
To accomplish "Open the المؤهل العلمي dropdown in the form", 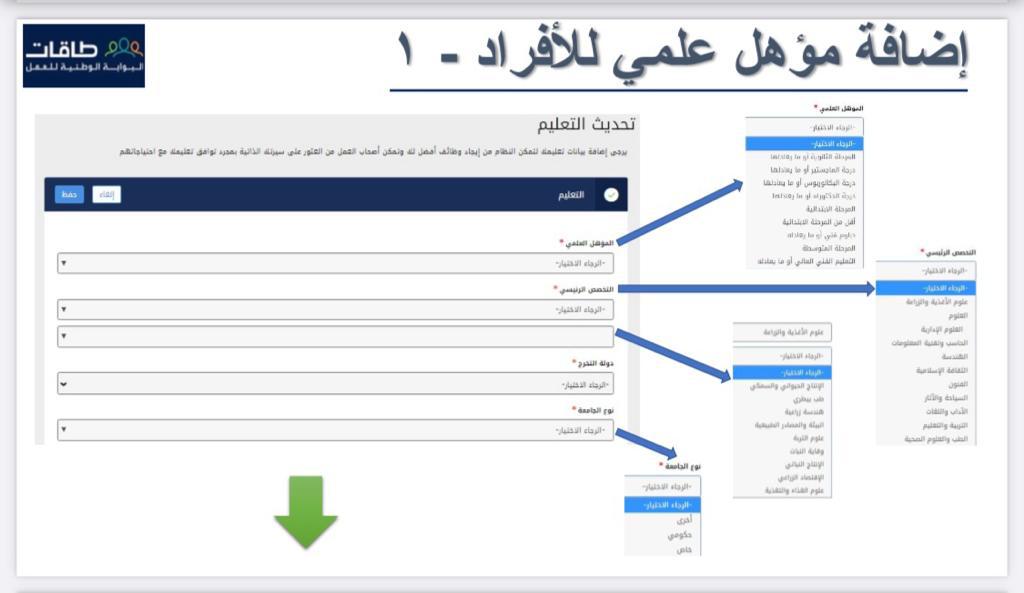I will (335, 263).
